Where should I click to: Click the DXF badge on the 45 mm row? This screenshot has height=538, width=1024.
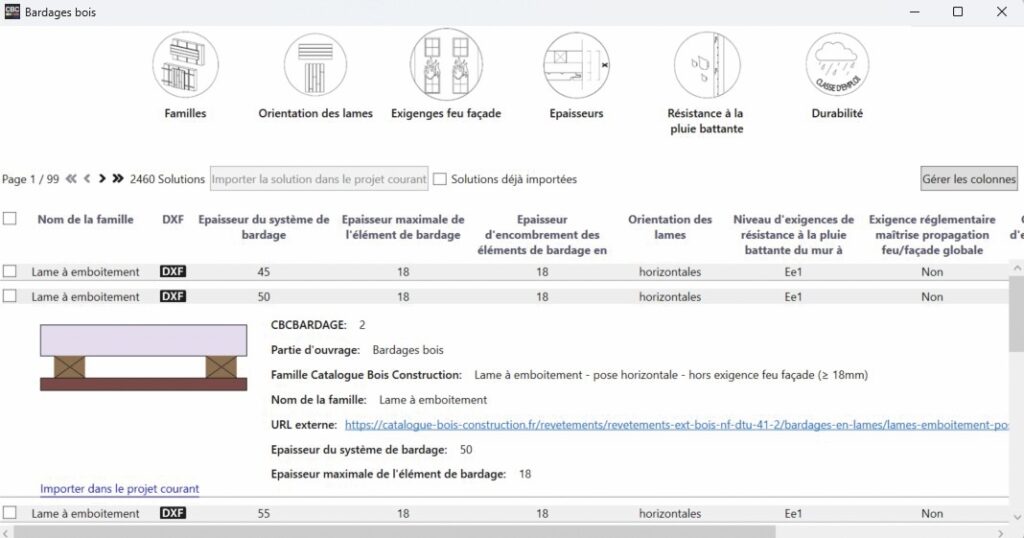pos(173,271)
